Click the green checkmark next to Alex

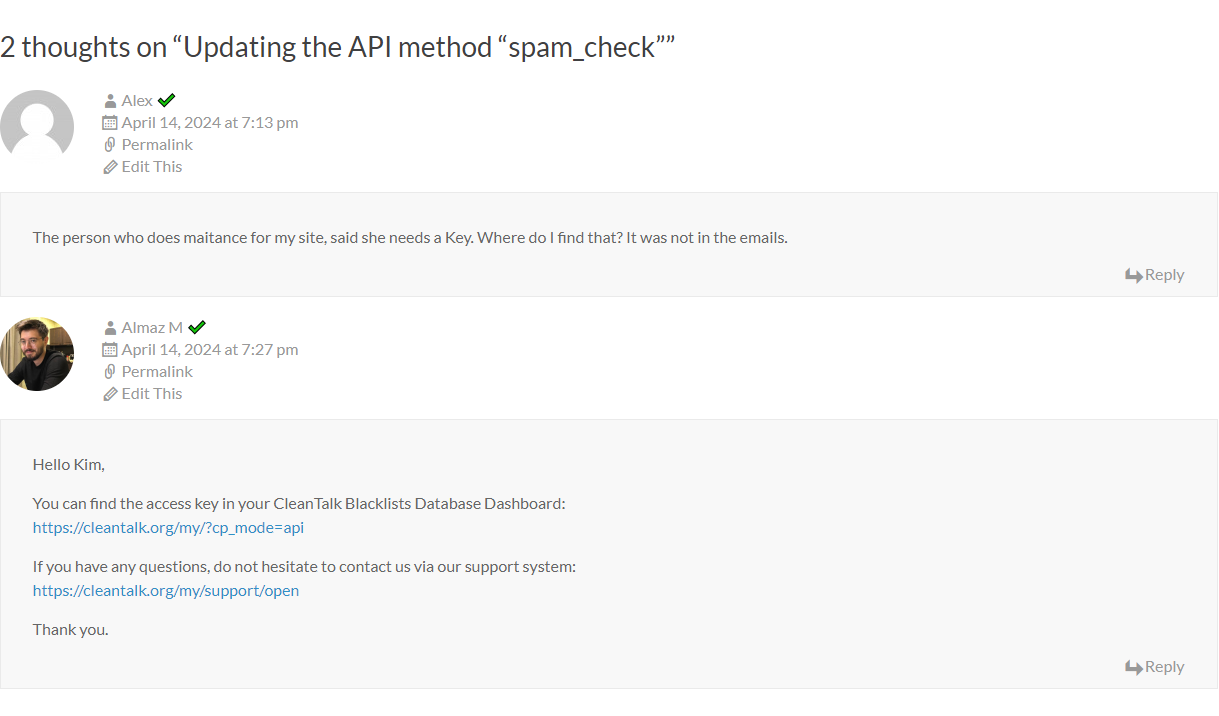(x=166, y=100)
